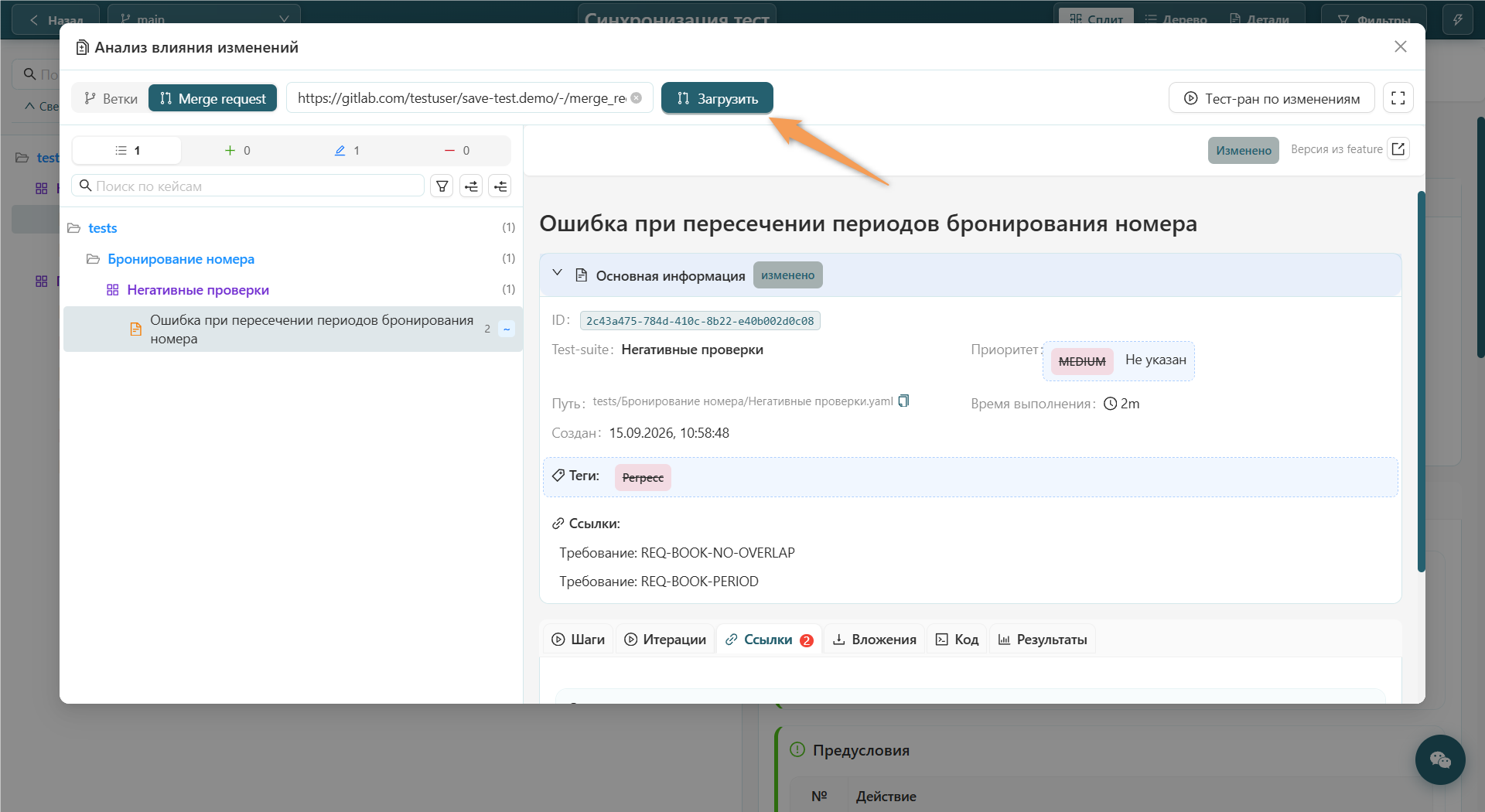Screen dimensions: 1485x812
Task: Clear the merge request URL field
Action: point(636,98)
